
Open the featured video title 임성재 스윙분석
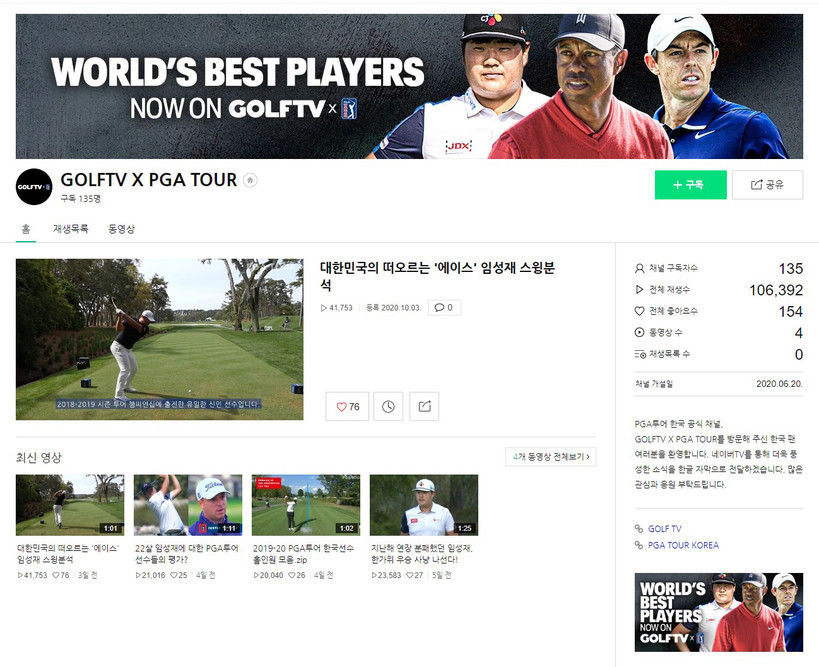pyautogui.click(x=436, y=276)
